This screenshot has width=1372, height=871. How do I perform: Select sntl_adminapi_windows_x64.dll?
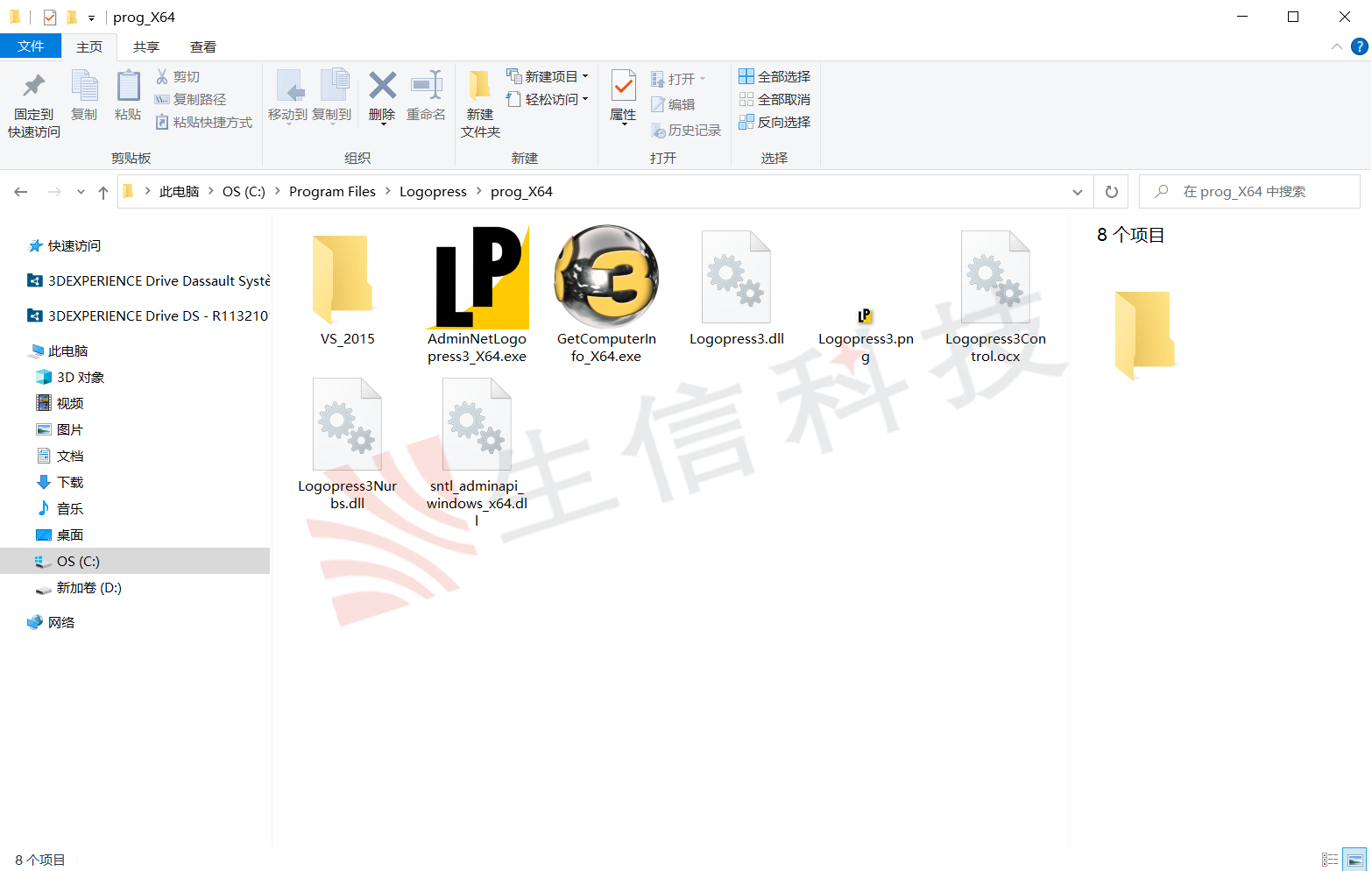pos(477,452)
